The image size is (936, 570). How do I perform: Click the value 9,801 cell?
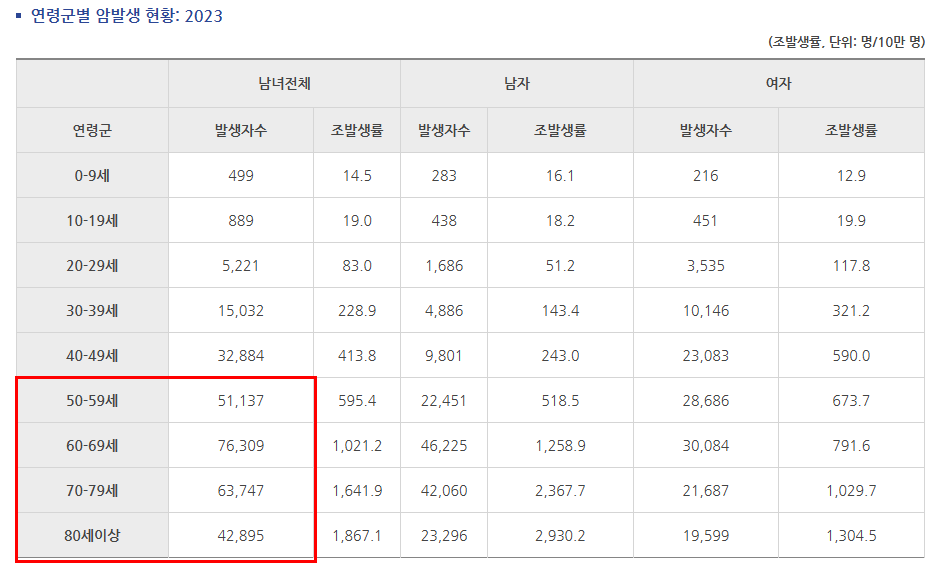tap(444, 356)
